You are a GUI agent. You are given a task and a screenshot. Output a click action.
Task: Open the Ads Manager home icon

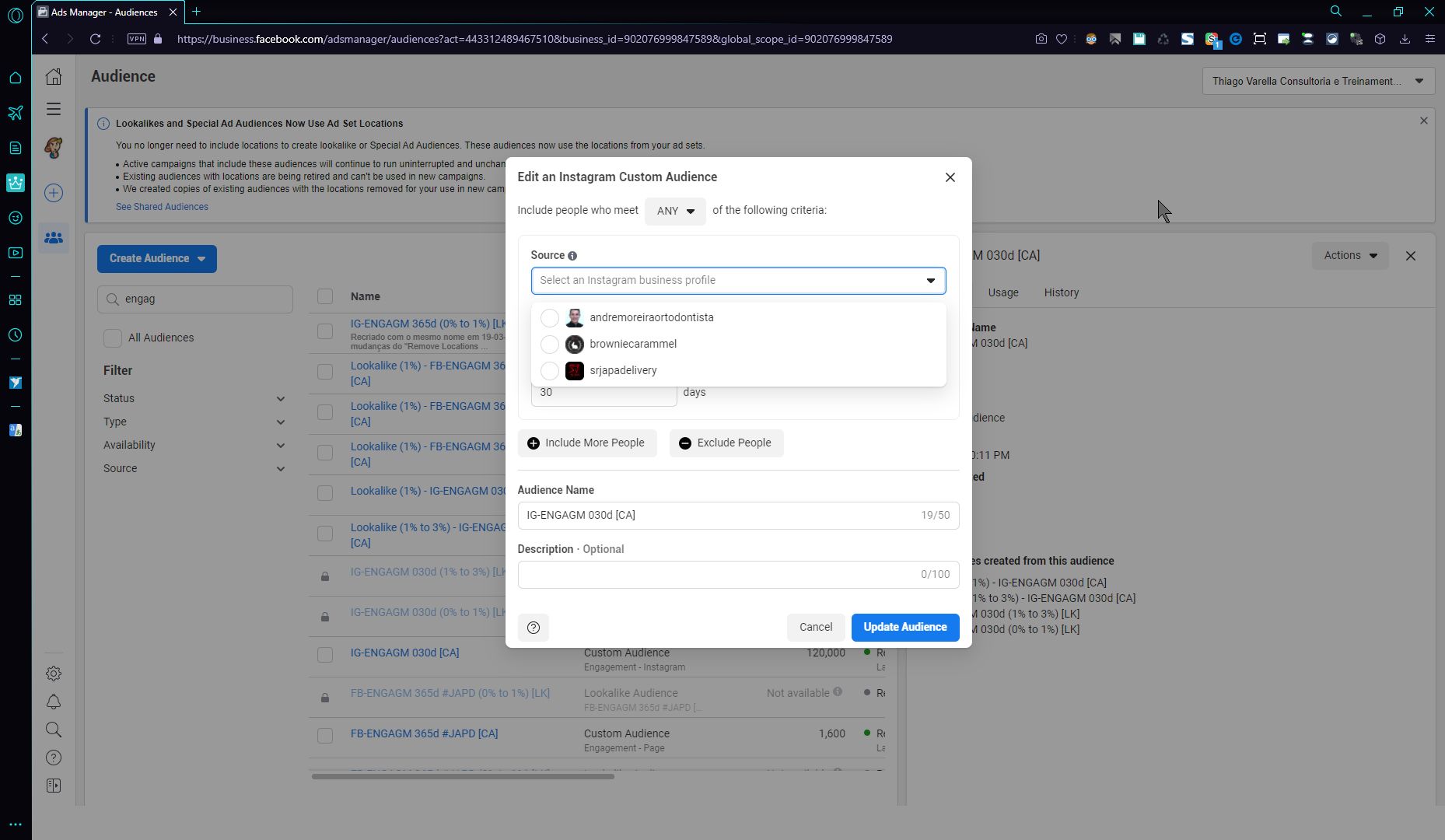coord(54,76)
